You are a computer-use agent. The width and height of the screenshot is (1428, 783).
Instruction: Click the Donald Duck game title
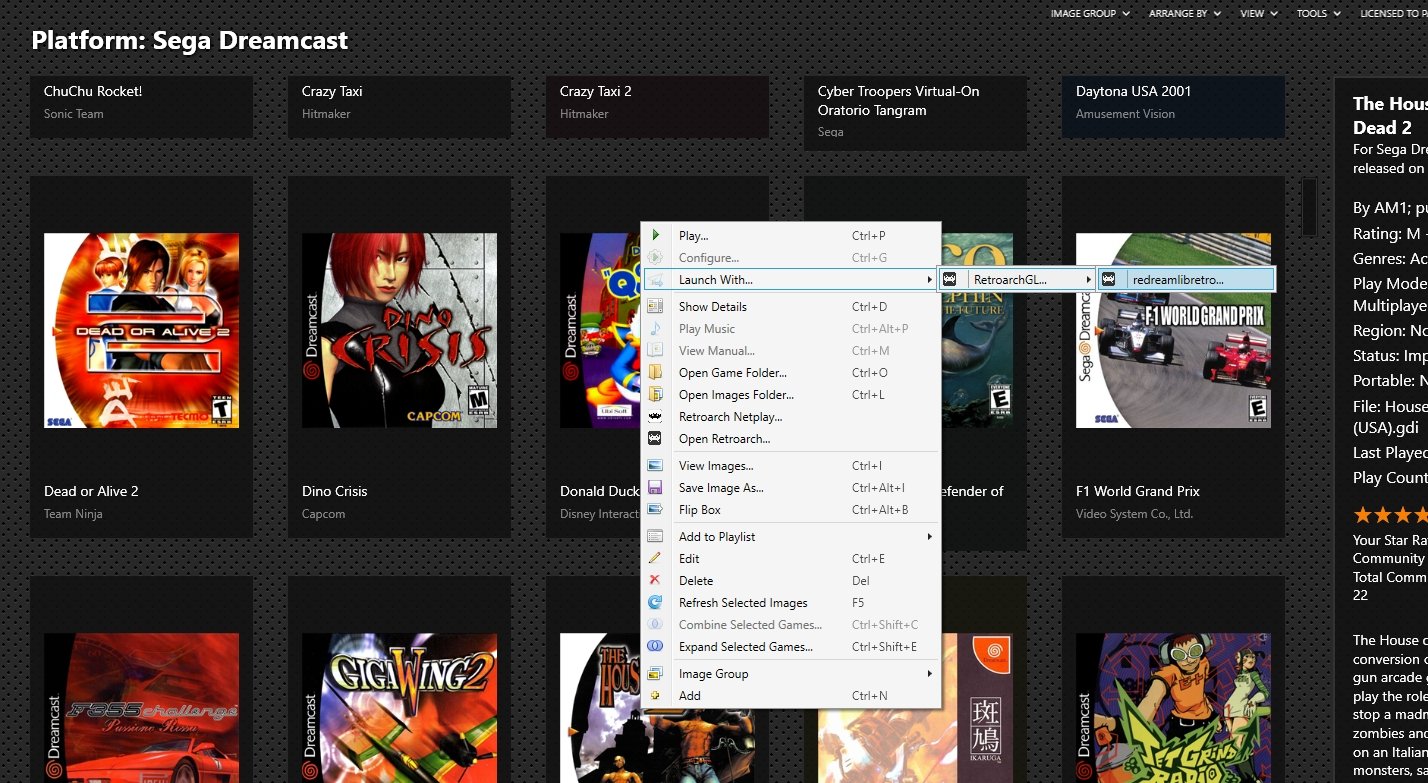pyautogui.click(x=599, y=491)
